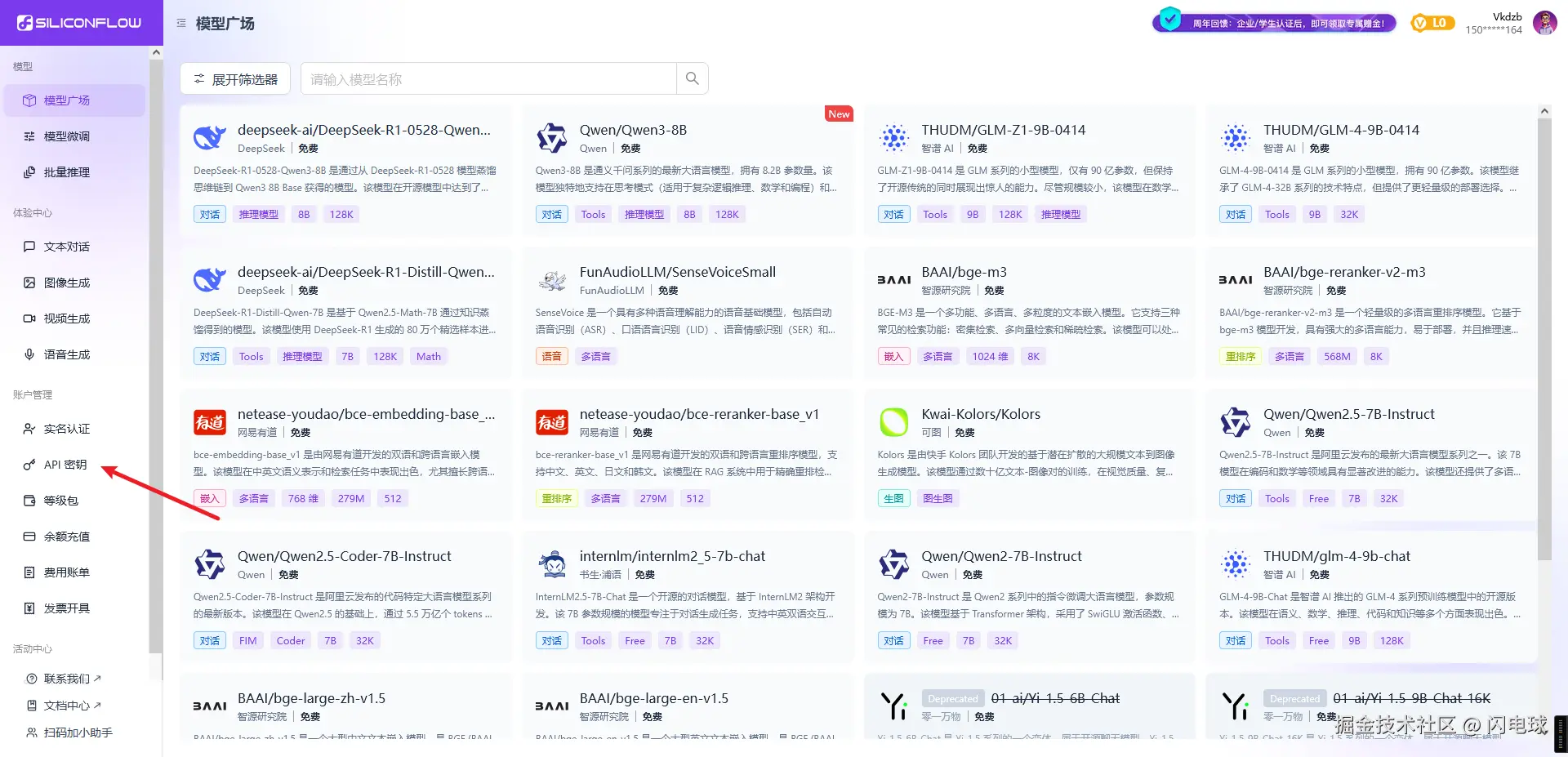Open the 费用账单 billing page
This screenshot has height=757, width=1568.
pyautogui.click(x=65, y=572)
